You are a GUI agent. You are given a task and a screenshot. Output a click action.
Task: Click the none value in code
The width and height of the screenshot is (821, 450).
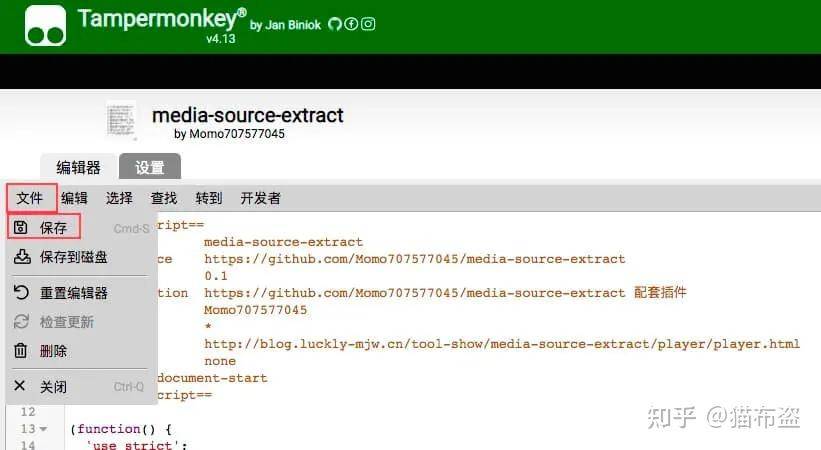[220, 361]
